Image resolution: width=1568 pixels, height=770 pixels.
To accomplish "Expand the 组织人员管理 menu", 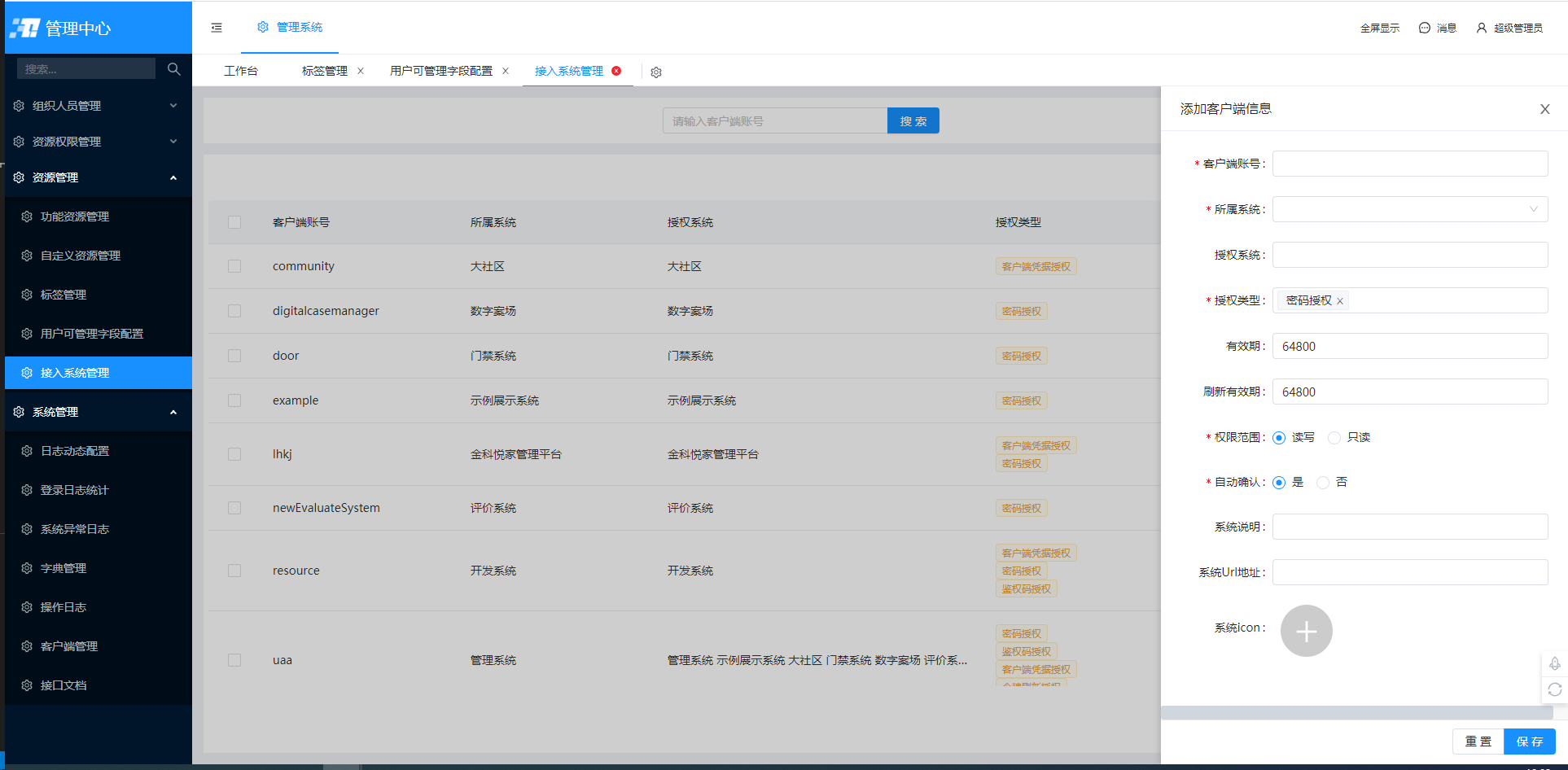I will [x=99, y=106].
